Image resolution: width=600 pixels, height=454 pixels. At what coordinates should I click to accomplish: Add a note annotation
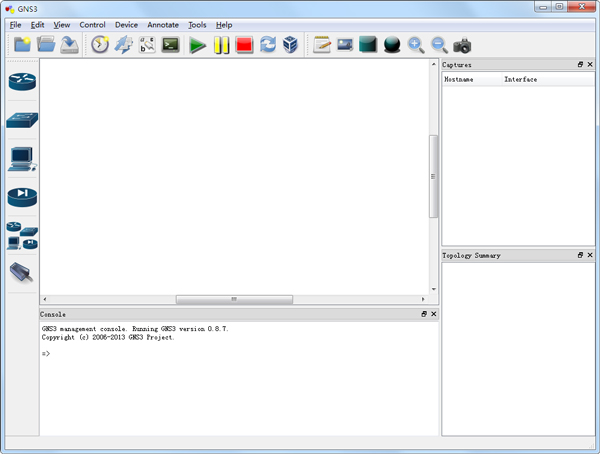(322, 45)
